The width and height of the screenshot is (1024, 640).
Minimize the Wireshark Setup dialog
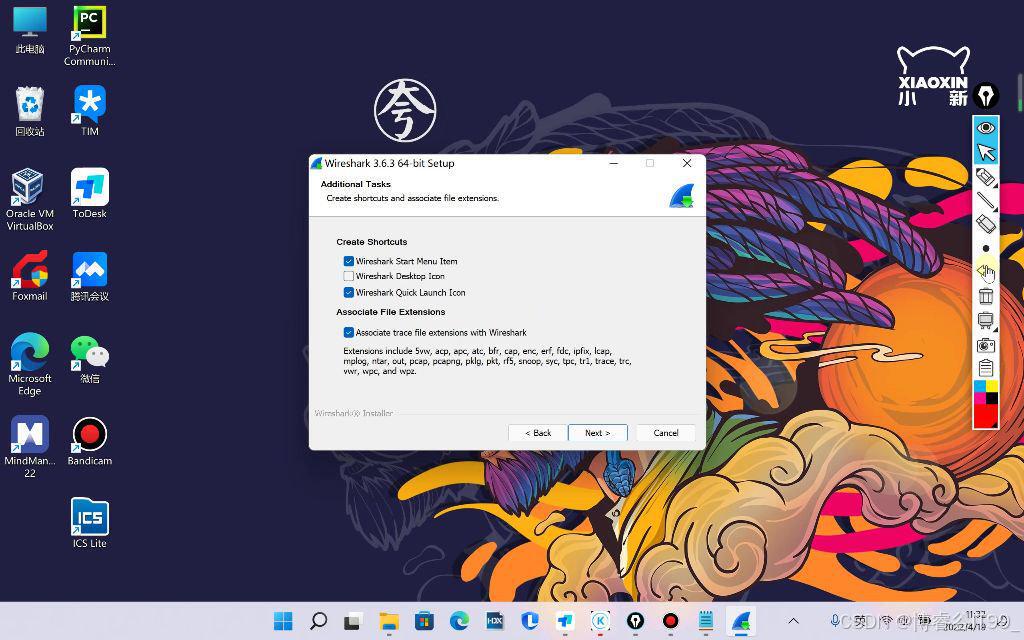pos(614,163)
